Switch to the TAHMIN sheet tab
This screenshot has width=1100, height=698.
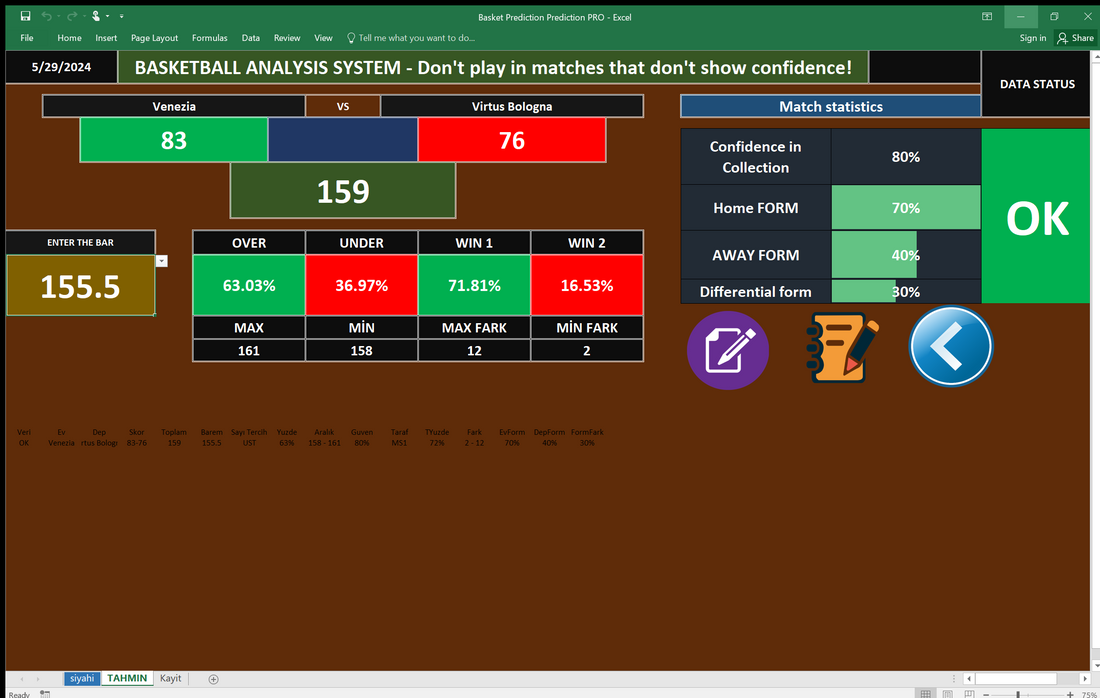click(126, 678)
